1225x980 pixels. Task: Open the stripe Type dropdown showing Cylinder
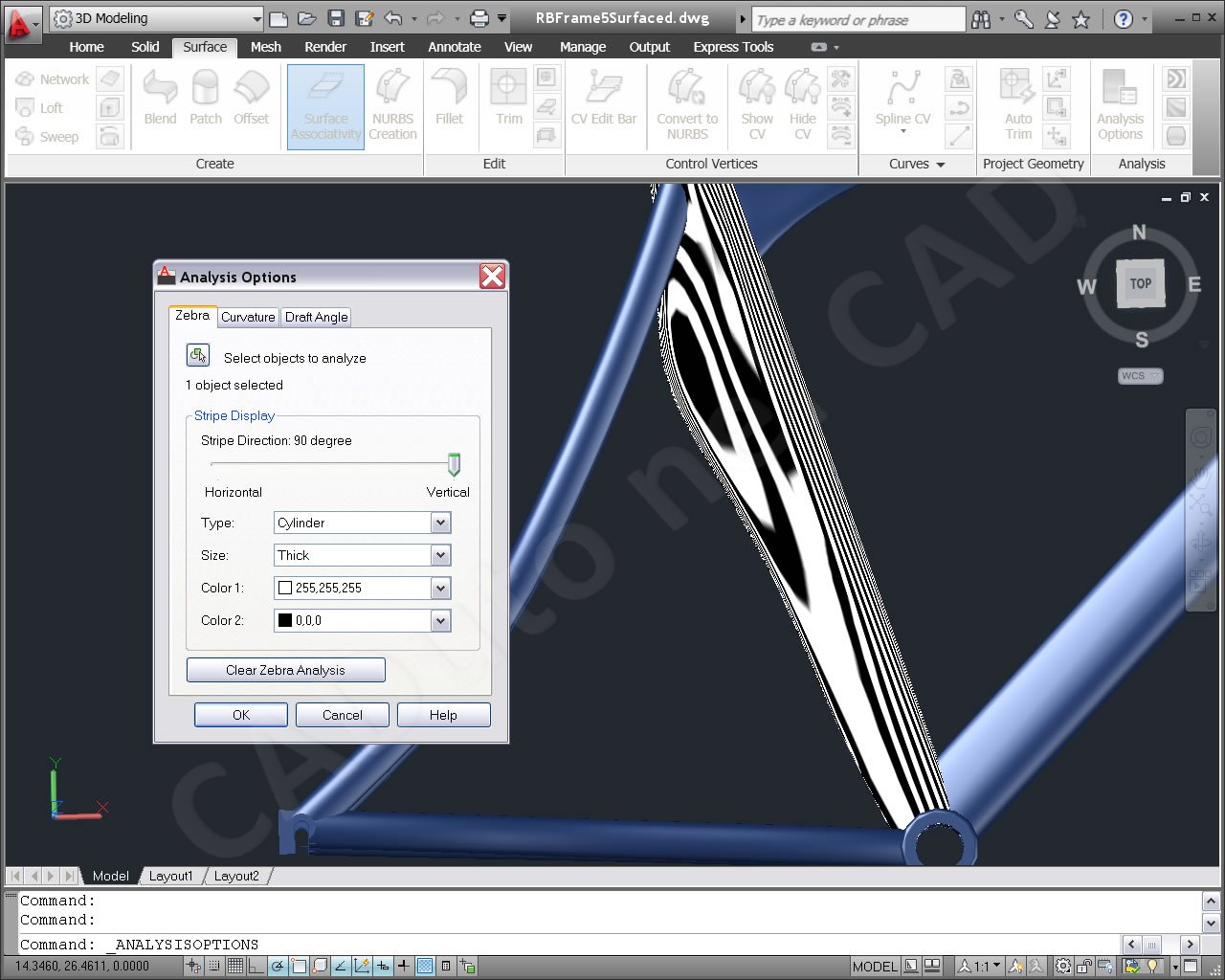click(x=440, y=523)
